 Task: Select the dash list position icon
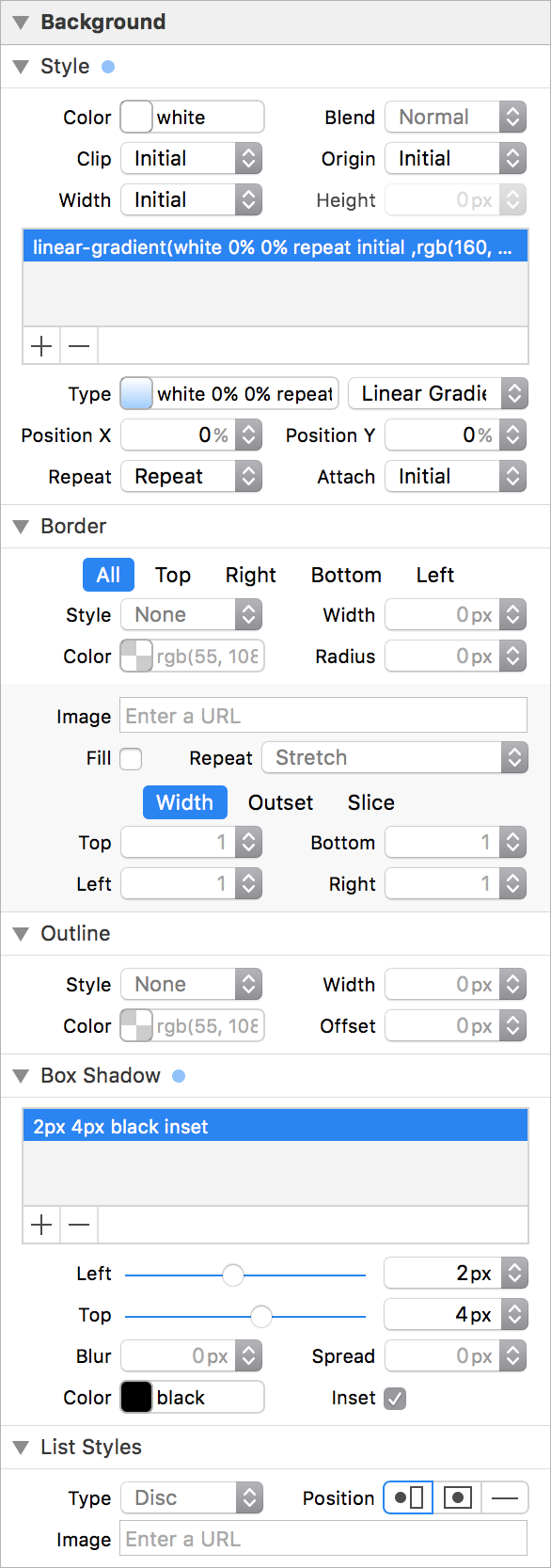[505, 1497]
